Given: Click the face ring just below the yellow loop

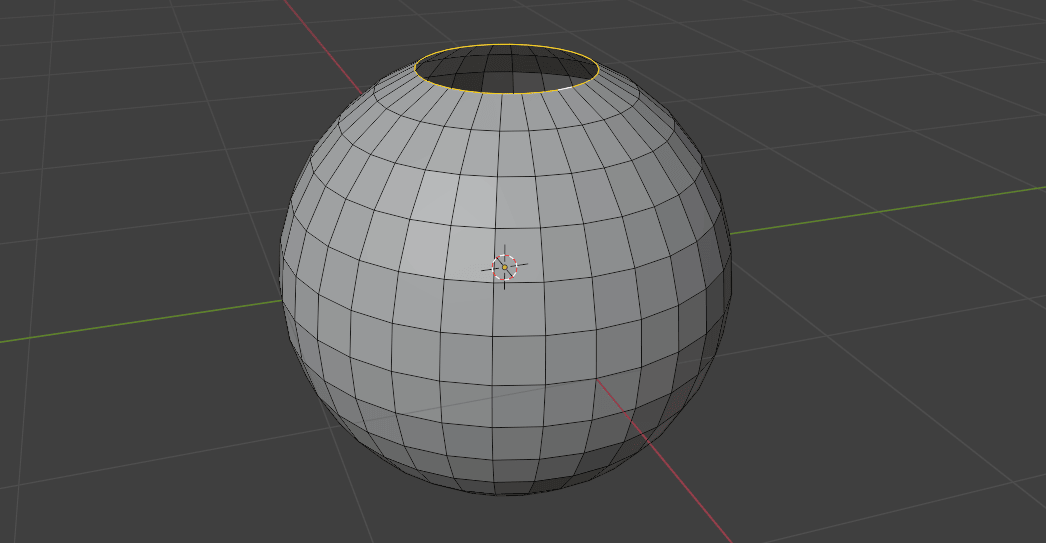Looking at the screenshot, I should tap(506, 104).
